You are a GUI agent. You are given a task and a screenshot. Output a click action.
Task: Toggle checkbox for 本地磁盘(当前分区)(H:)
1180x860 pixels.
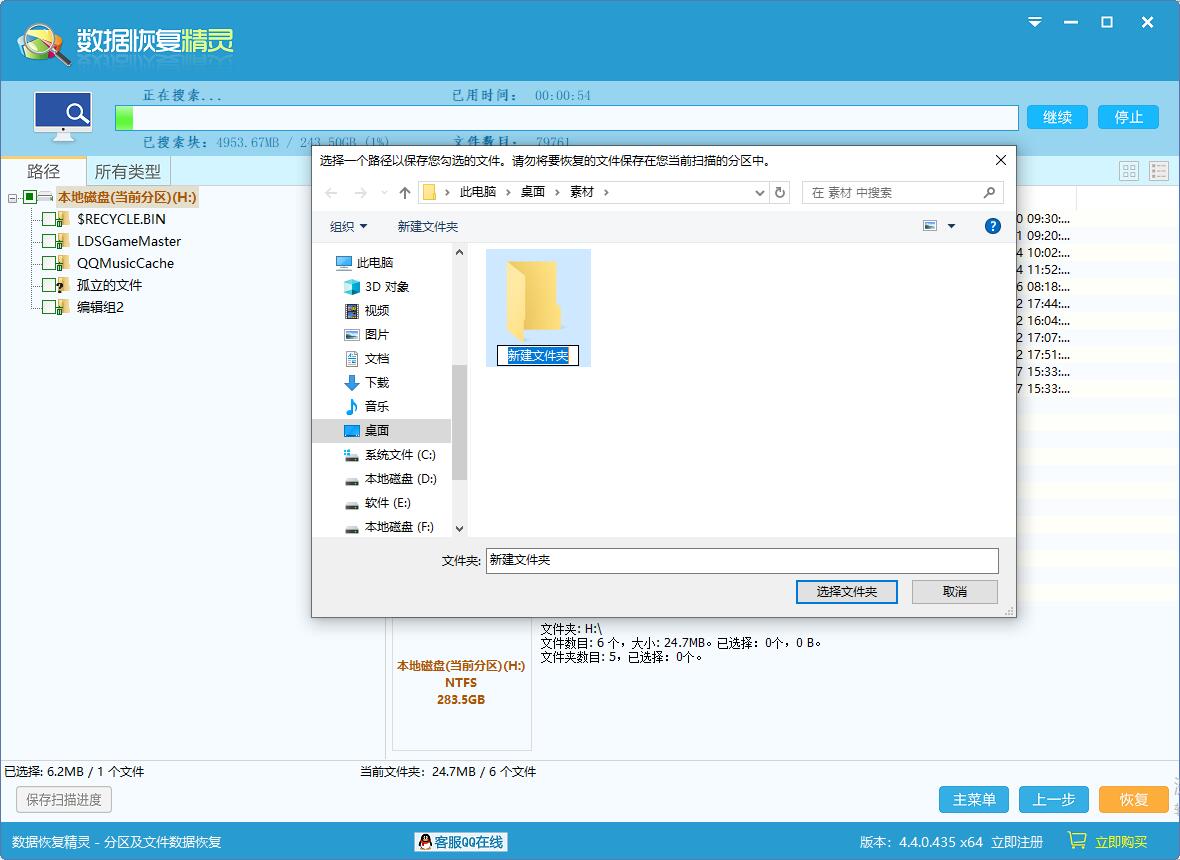(x=29, y=197)
